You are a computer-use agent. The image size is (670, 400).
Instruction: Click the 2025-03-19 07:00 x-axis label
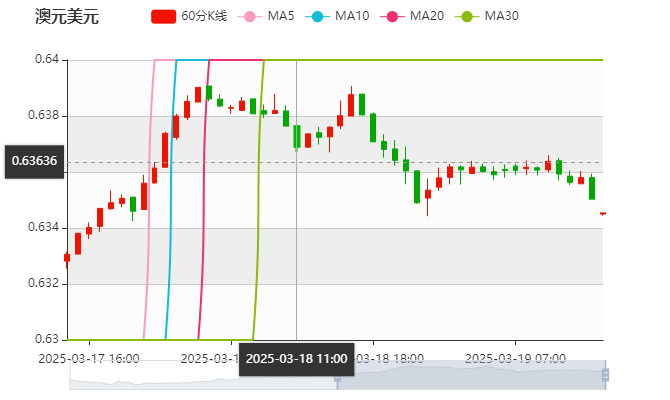click(516, 358)
